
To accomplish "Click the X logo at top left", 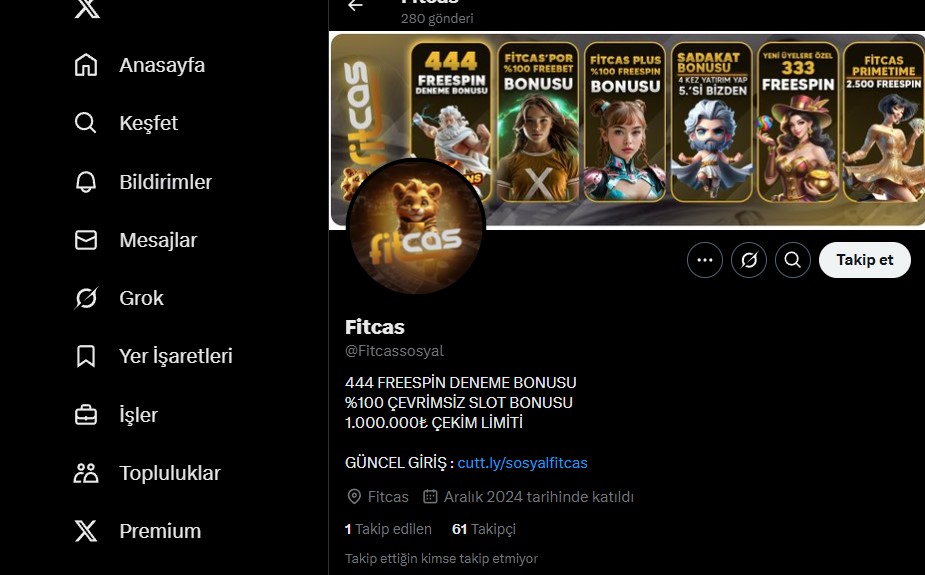I will point(87,8).
